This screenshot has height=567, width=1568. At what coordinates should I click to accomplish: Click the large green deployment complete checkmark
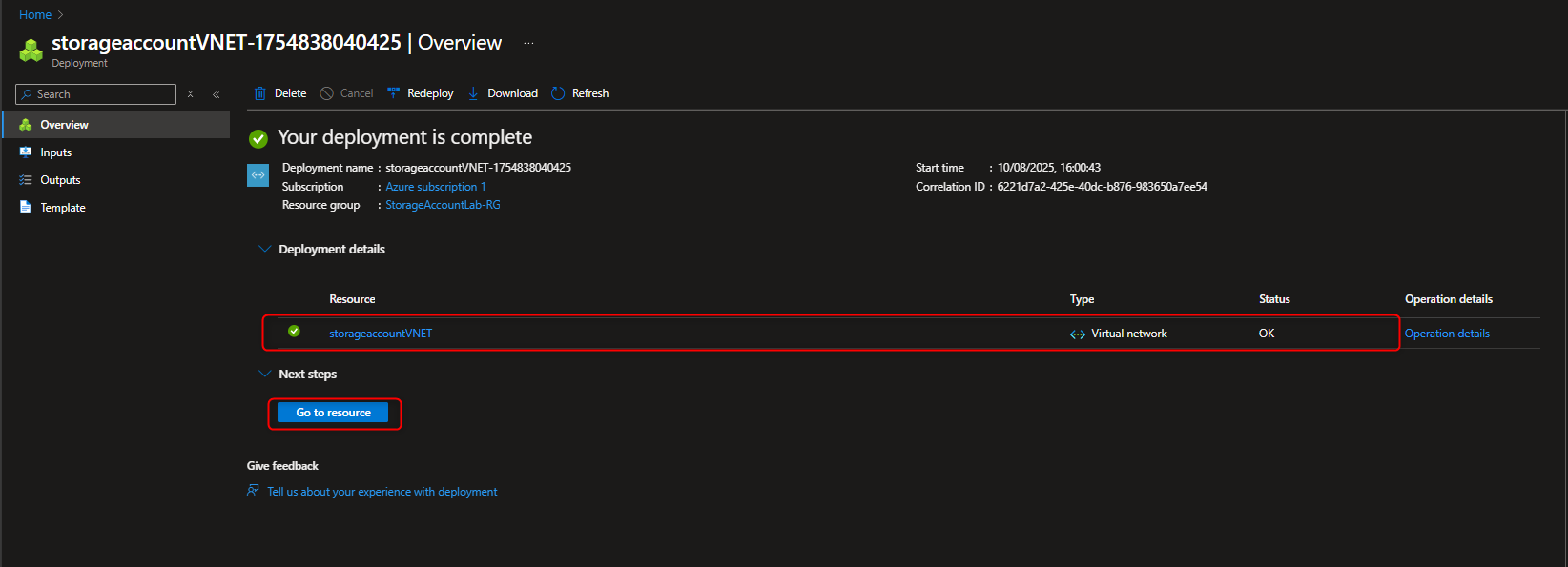(258, 139)
